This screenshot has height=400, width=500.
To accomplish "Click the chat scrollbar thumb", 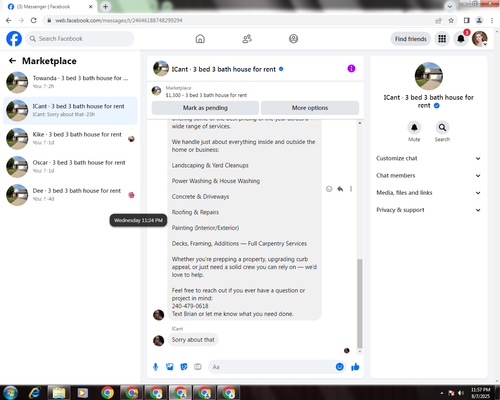I will point(360,303).
